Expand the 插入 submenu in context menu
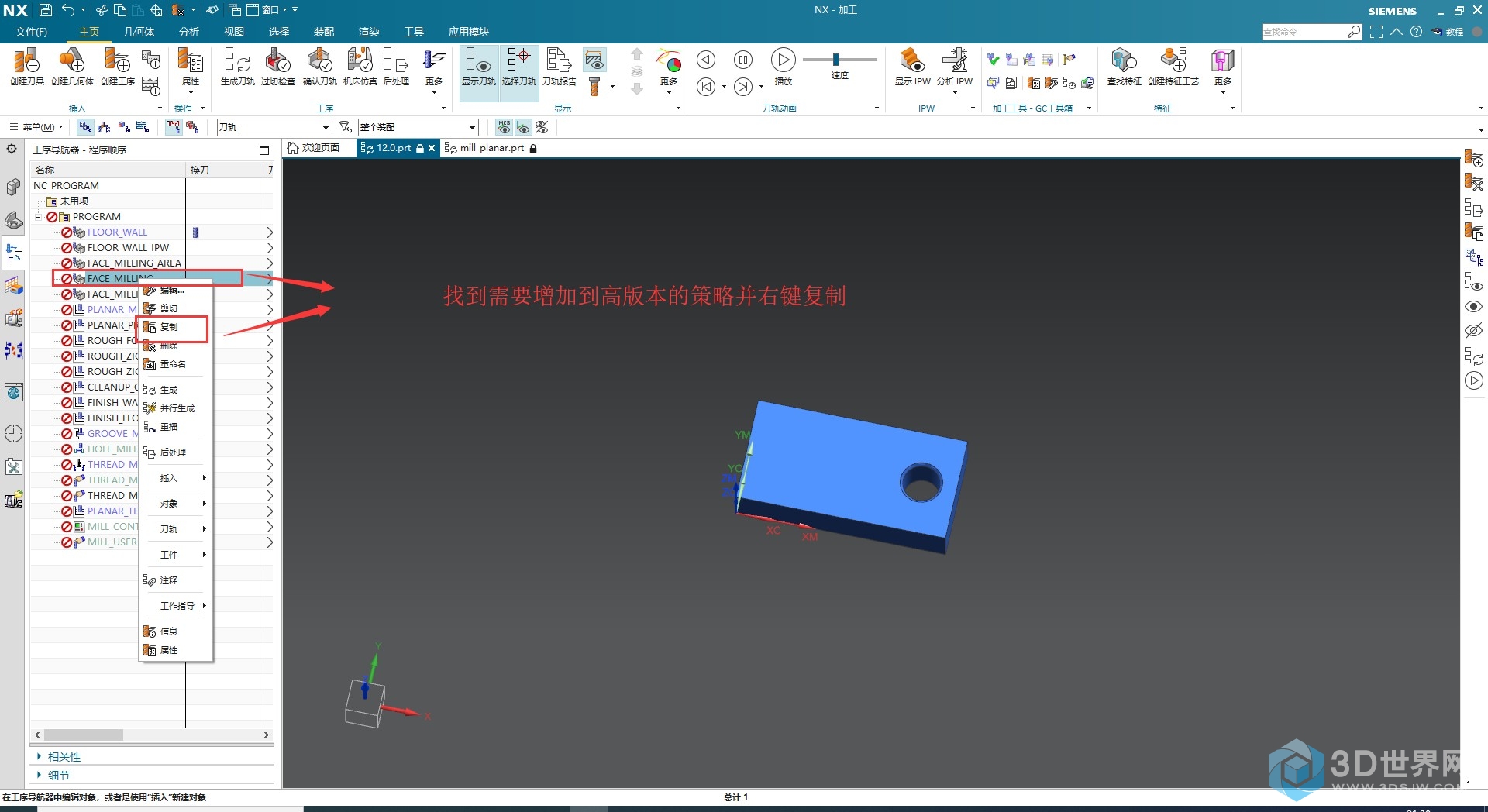 175,478
